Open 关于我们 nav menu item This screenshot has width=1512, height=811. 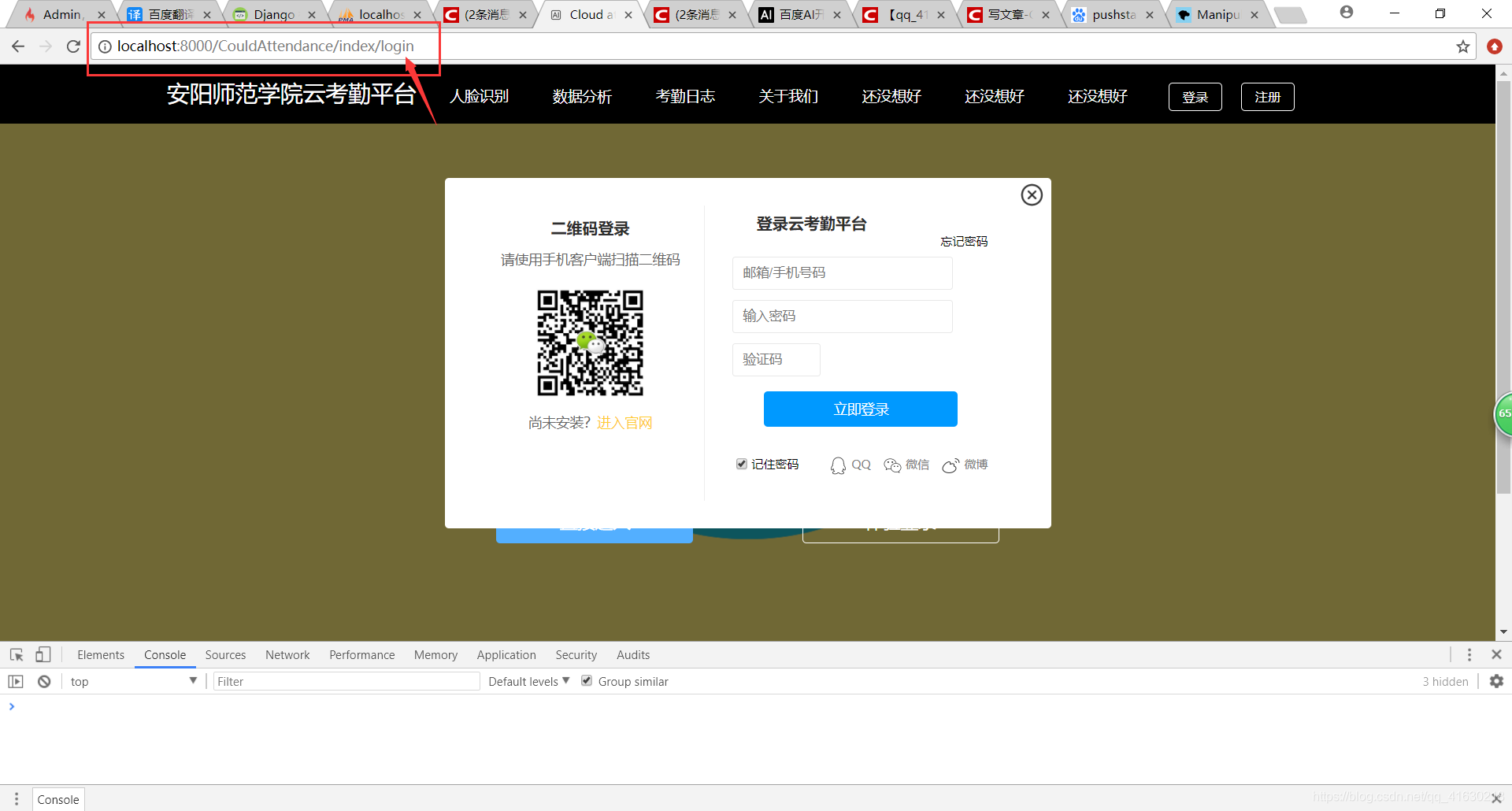point(788,96)
